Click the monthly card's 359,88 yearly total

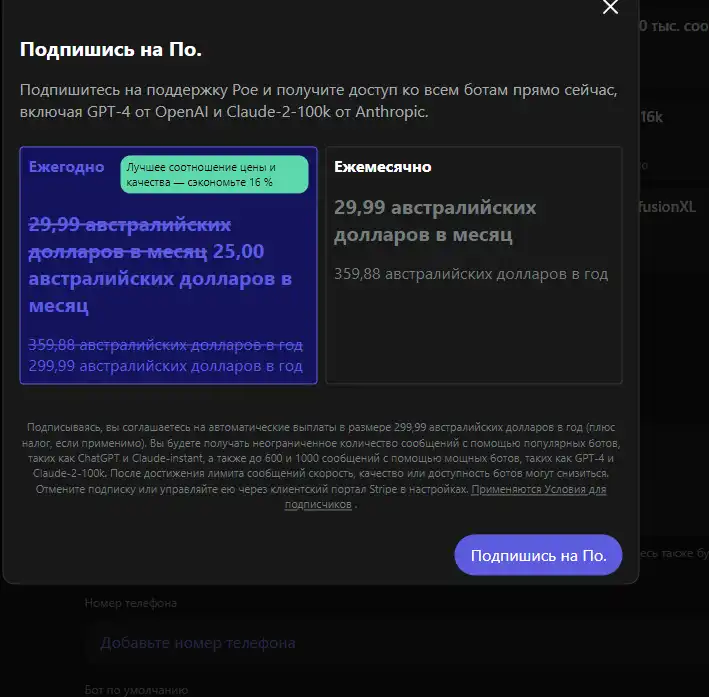click(x=471, y=274)
